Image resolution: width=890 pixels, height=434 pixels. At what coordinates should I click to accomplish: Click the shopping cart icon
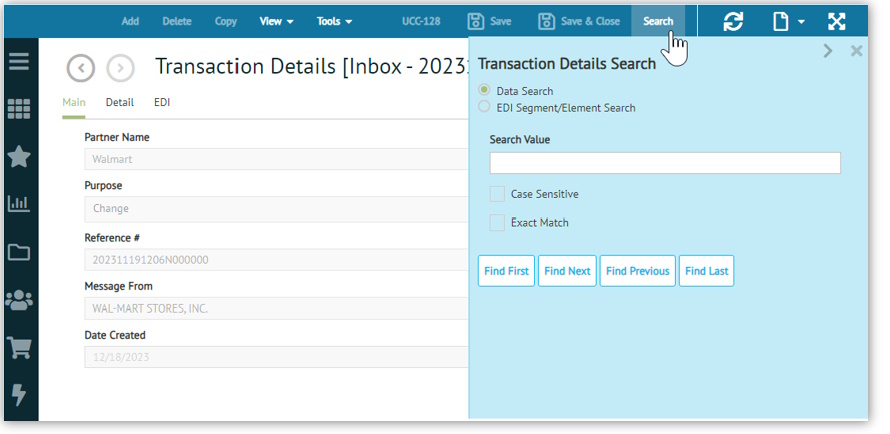click(18, 347)
